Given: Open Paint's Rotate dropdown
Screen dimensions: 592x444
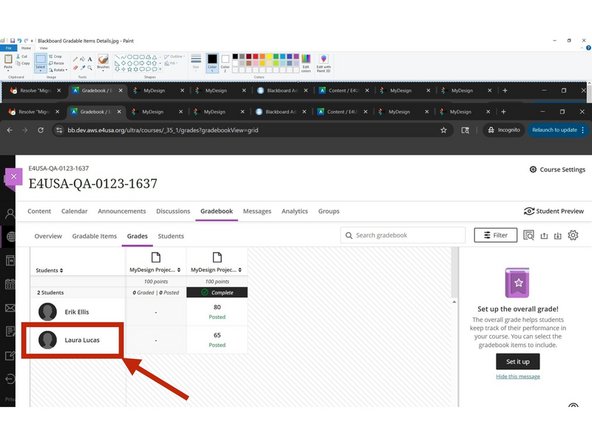Looking at the screenshot, I should 58,70.
